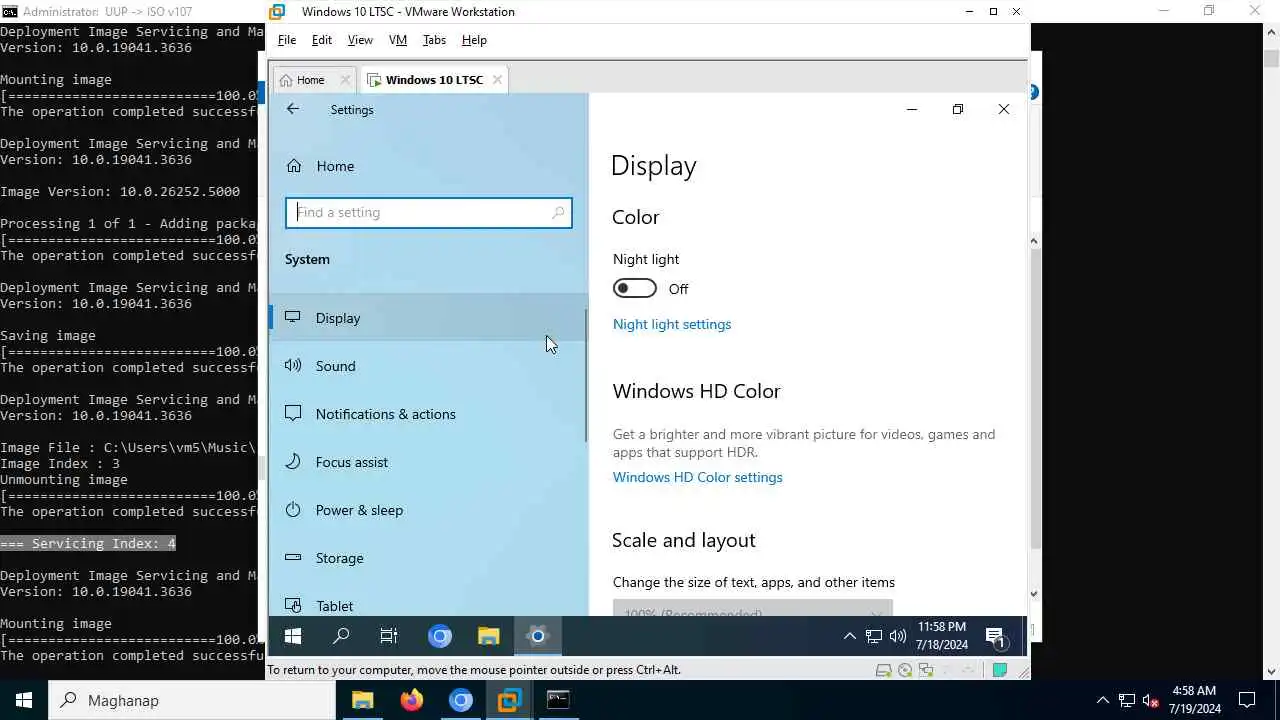
Task: Open Storage settings
Action: click(428, 558)
